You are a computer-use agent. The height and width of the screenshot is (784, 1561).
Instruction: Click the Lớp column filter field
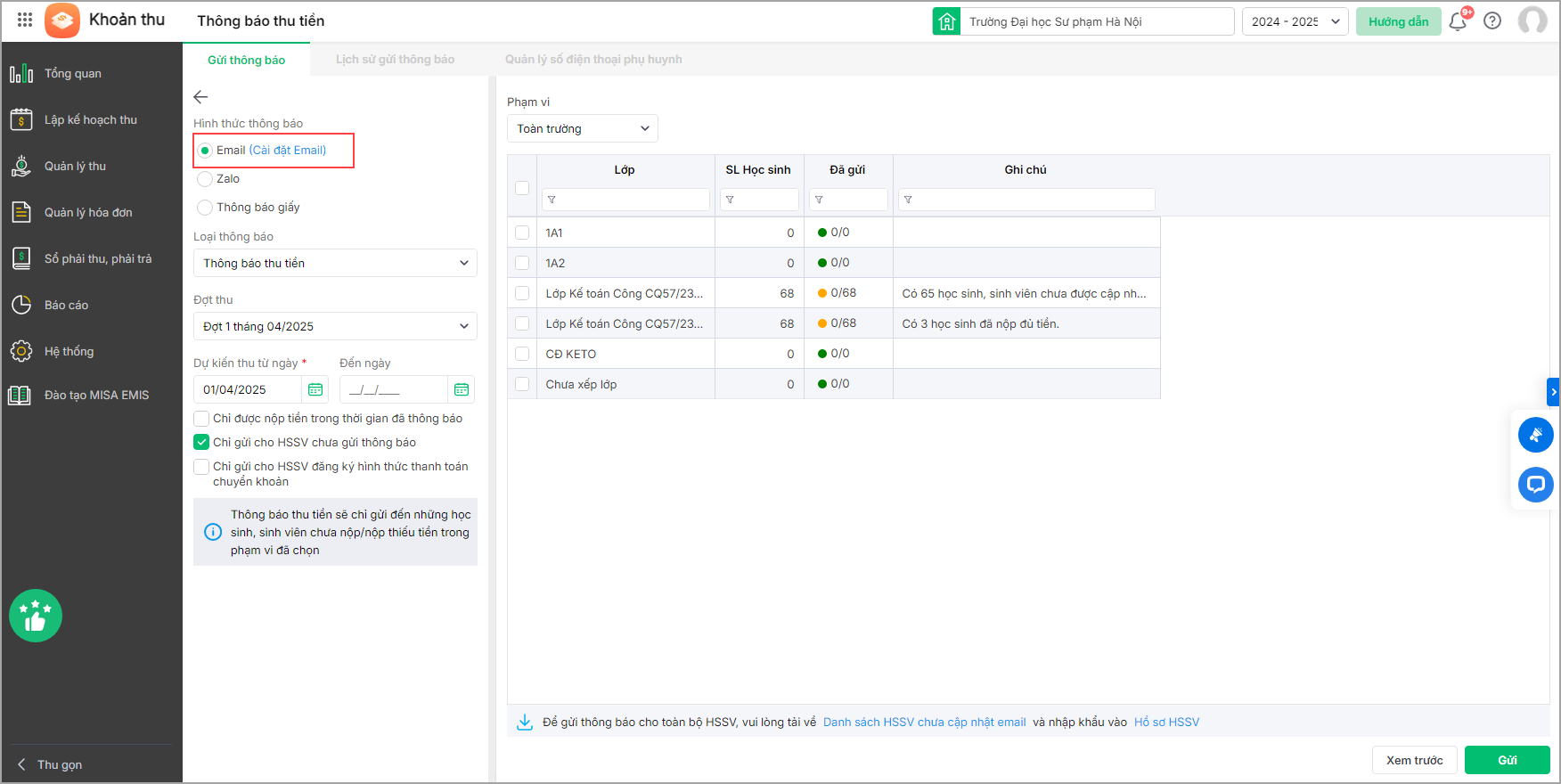pyautogui.click(x=631, y=200)
